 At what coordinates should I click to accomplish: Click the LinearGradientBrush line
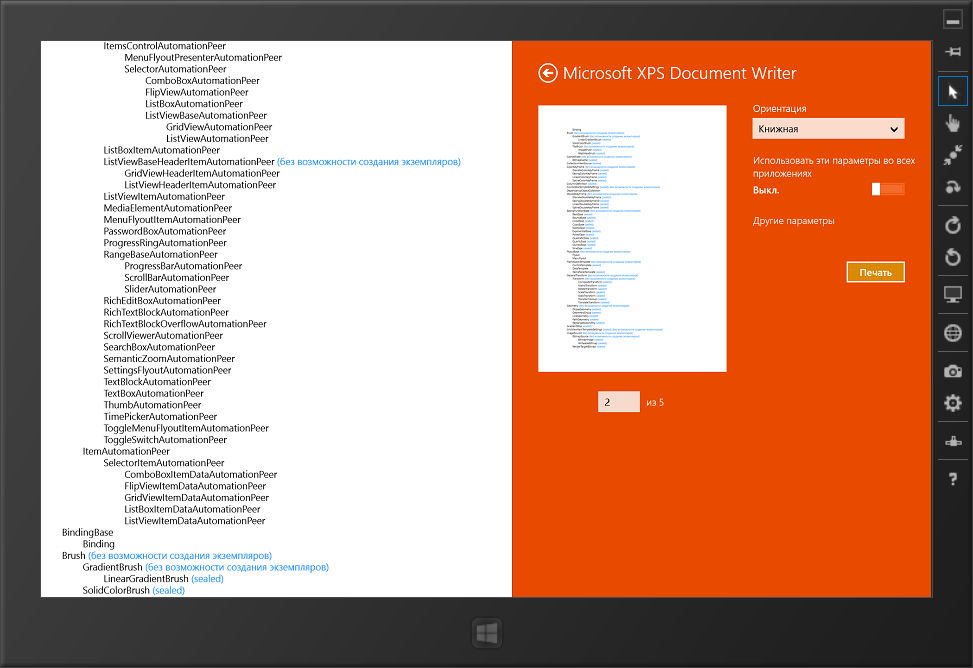(146, 579)
